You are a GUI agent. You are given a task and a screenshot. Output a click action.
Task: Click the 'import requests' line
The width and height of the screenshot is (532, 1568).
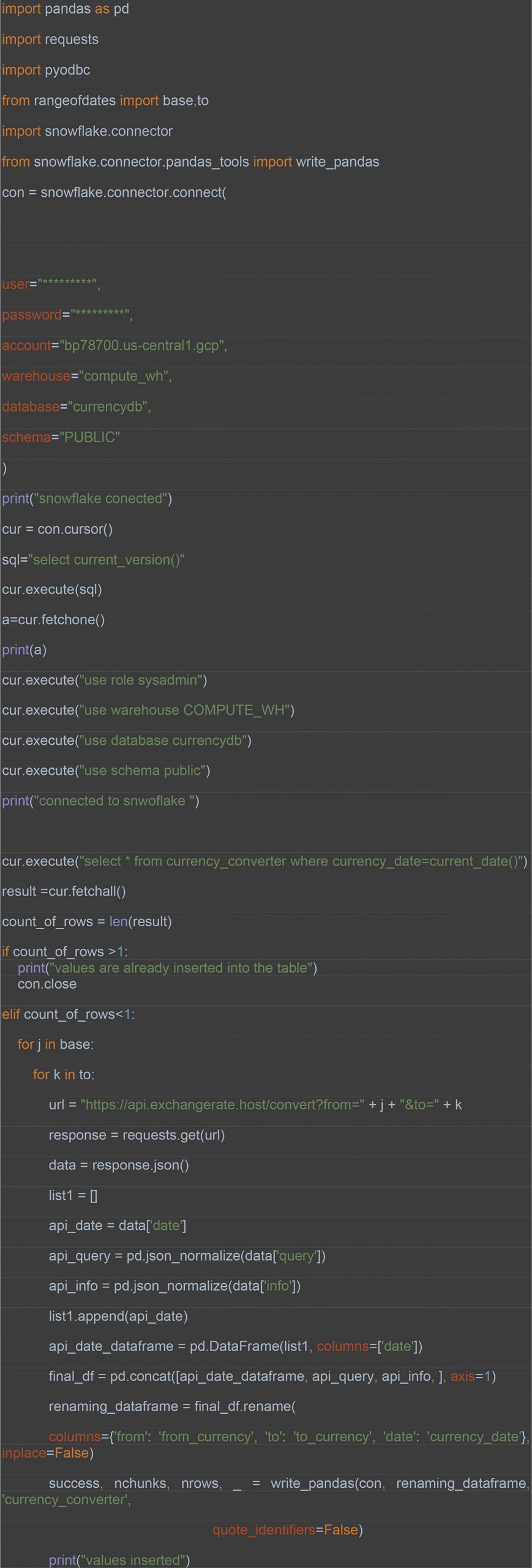click(x=50, y=39)
